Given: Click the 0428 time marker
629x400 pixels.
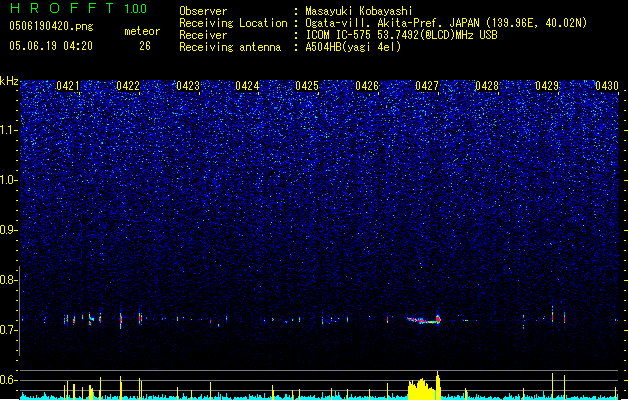Looking at the screenshot, I should point(487,86).
